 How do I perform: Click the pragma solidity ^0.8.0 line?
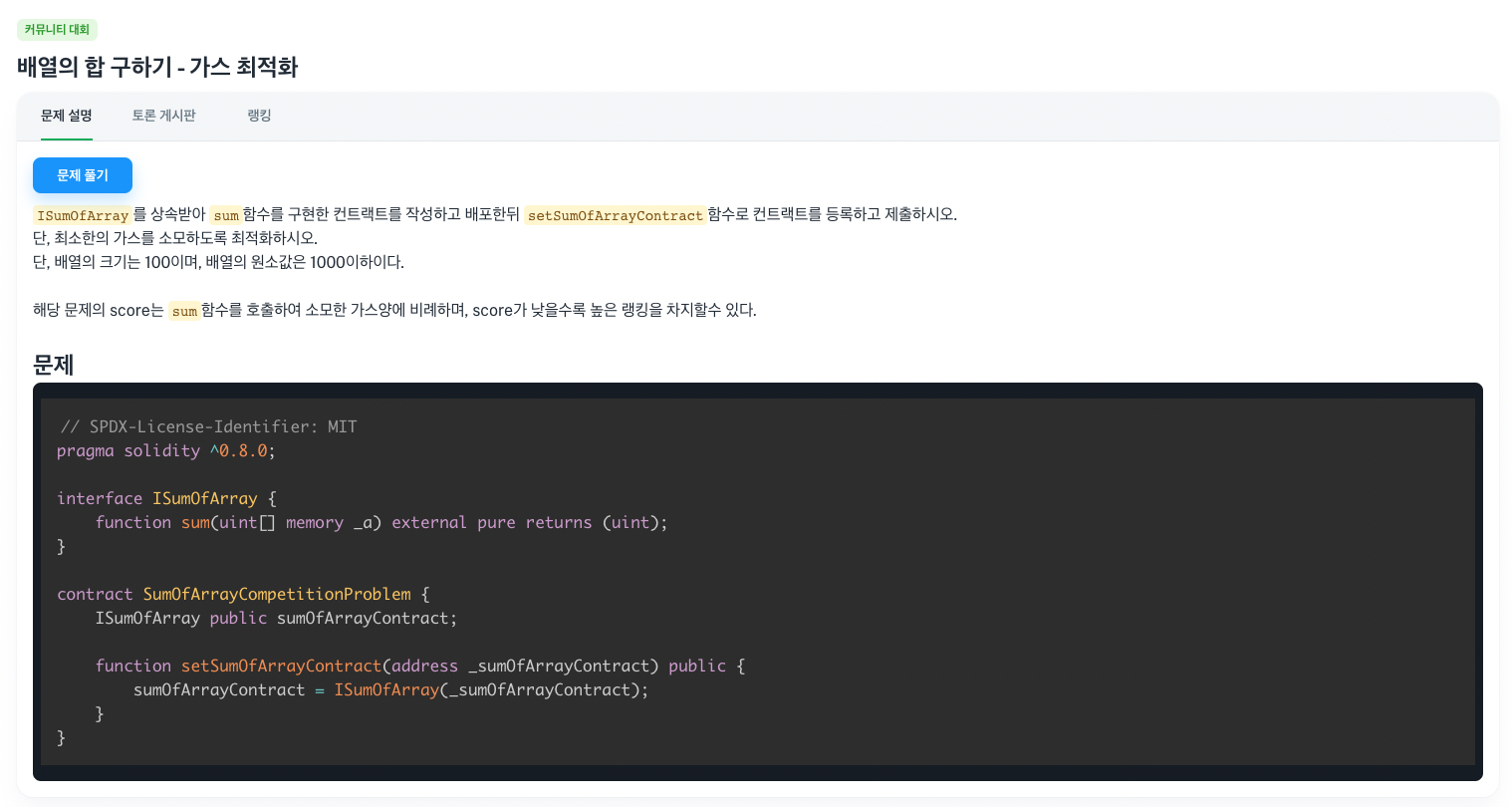pos(165,450)
